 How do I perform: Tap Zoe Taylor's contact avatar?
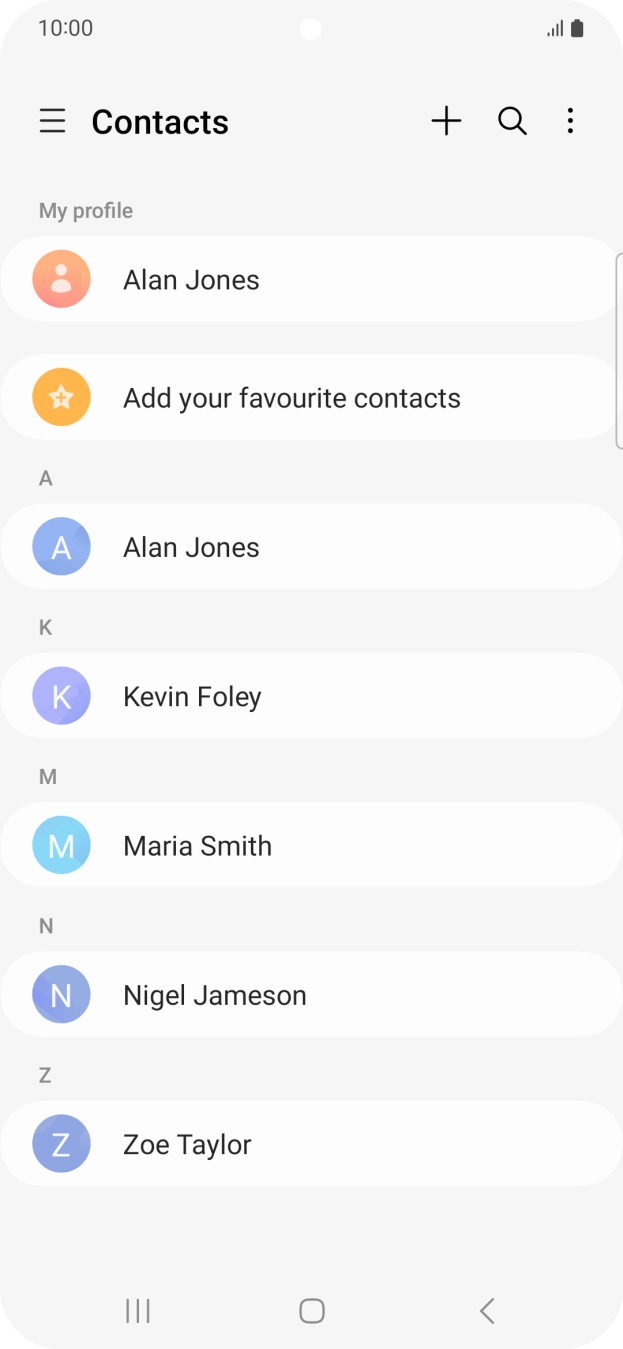pyautogui.click(x=60, y=1143)
